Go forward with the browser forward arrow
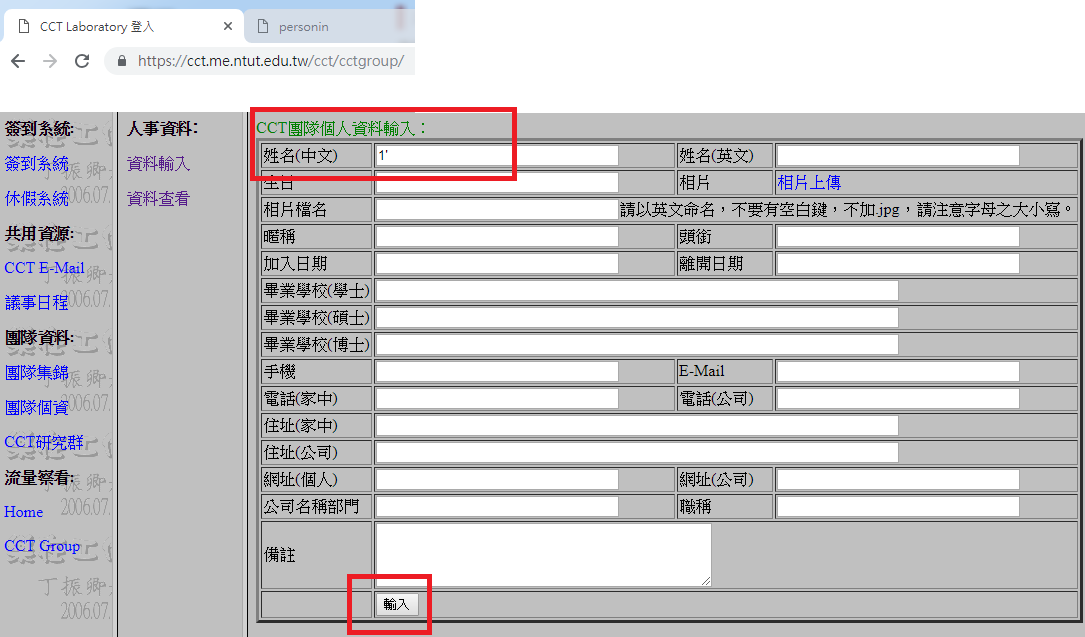Image resolution: width=1085 pixels, height=637 pixels. (x=50, y=61)
